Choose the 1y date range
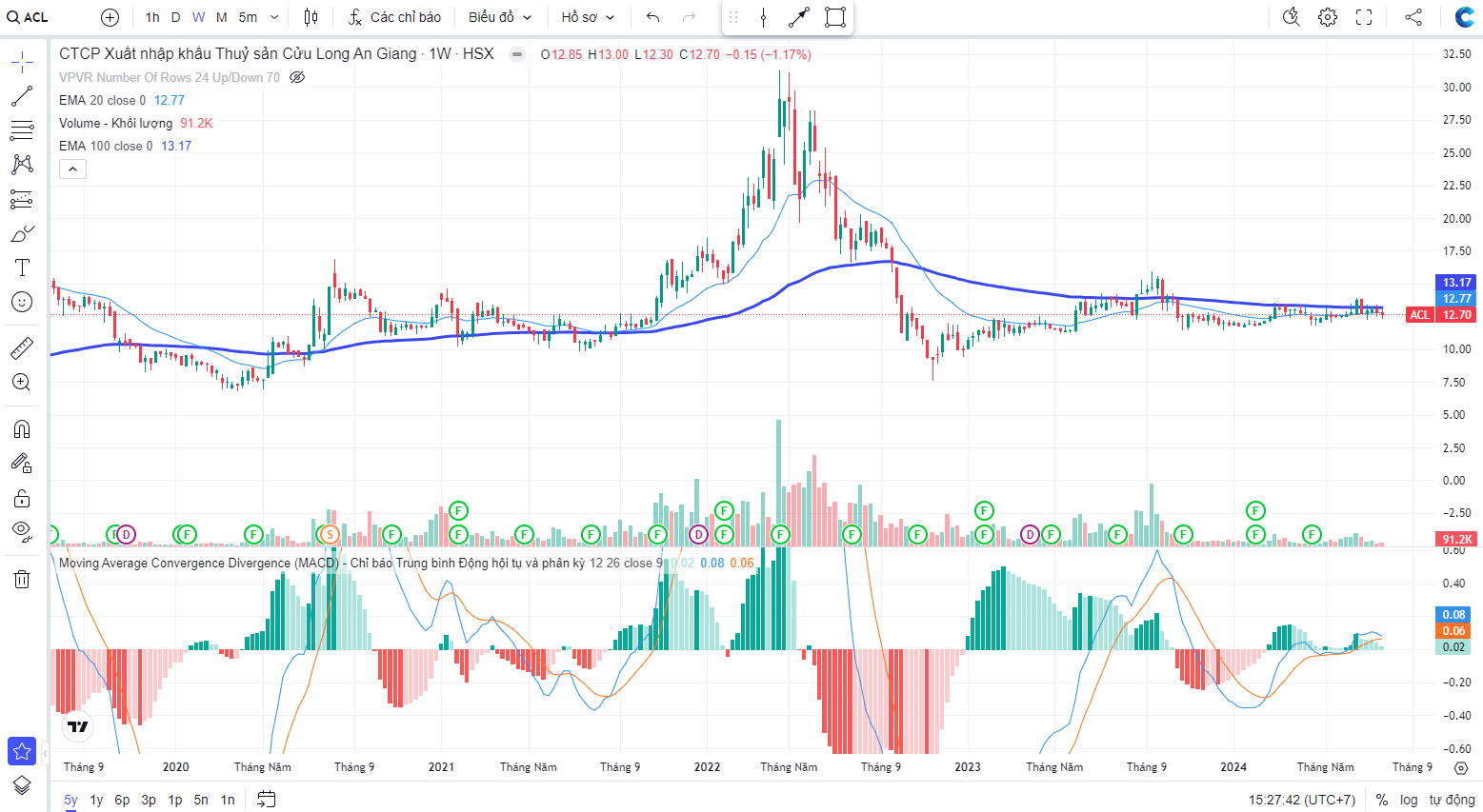Image resolution: width=1483 pixels, height=812 pixels. pos(96,800)
